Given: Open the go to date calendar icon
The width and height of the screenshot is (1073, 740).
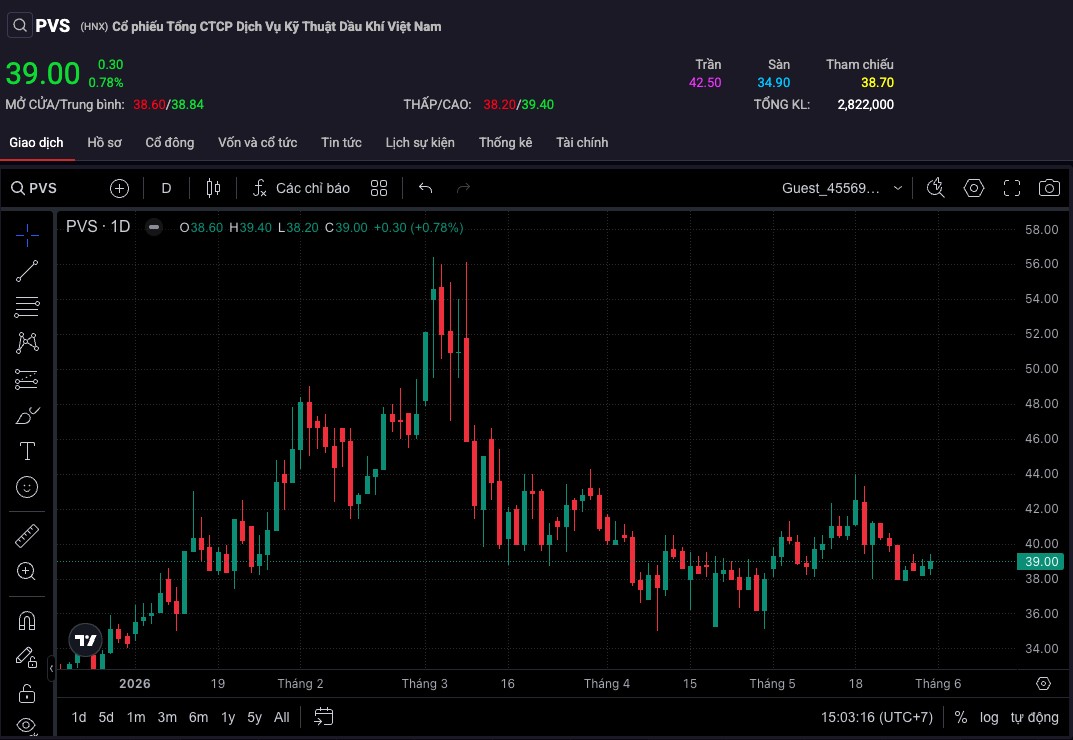Looking at the screenshot, I should pyautogui.click(x=324, y=717).
